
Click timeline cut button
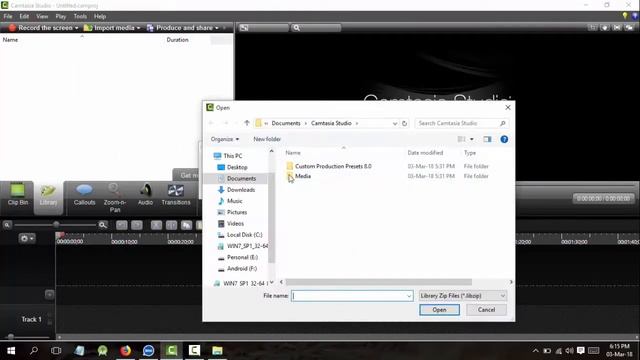click(x=156, y=225)
